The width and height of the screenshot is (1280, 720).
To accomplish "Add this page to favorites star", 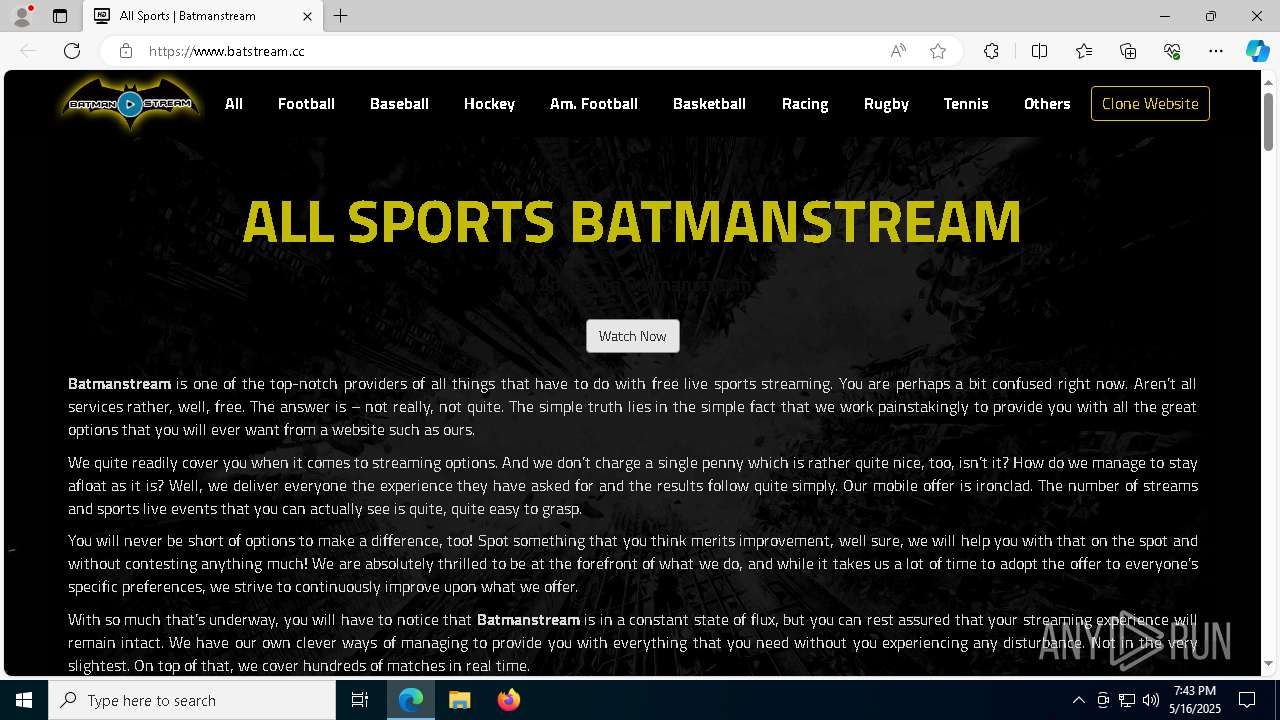I will pos(938,51).
